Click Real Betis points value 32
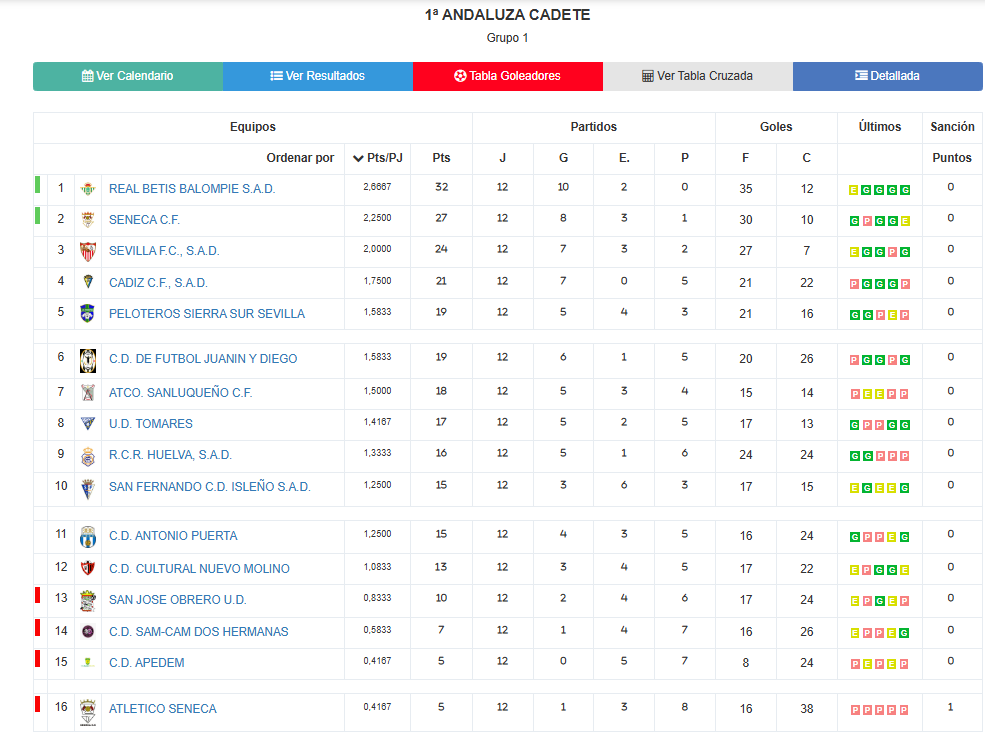Viewport: 985px width, 734px height. 442,187
